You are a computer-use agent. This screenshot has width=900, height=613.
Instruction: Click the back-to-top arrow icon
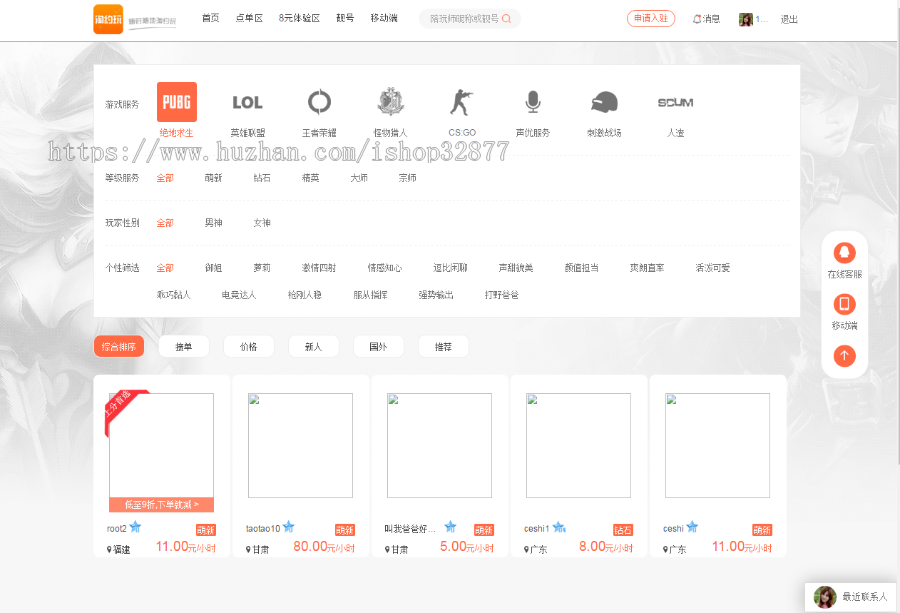[844, 355]
